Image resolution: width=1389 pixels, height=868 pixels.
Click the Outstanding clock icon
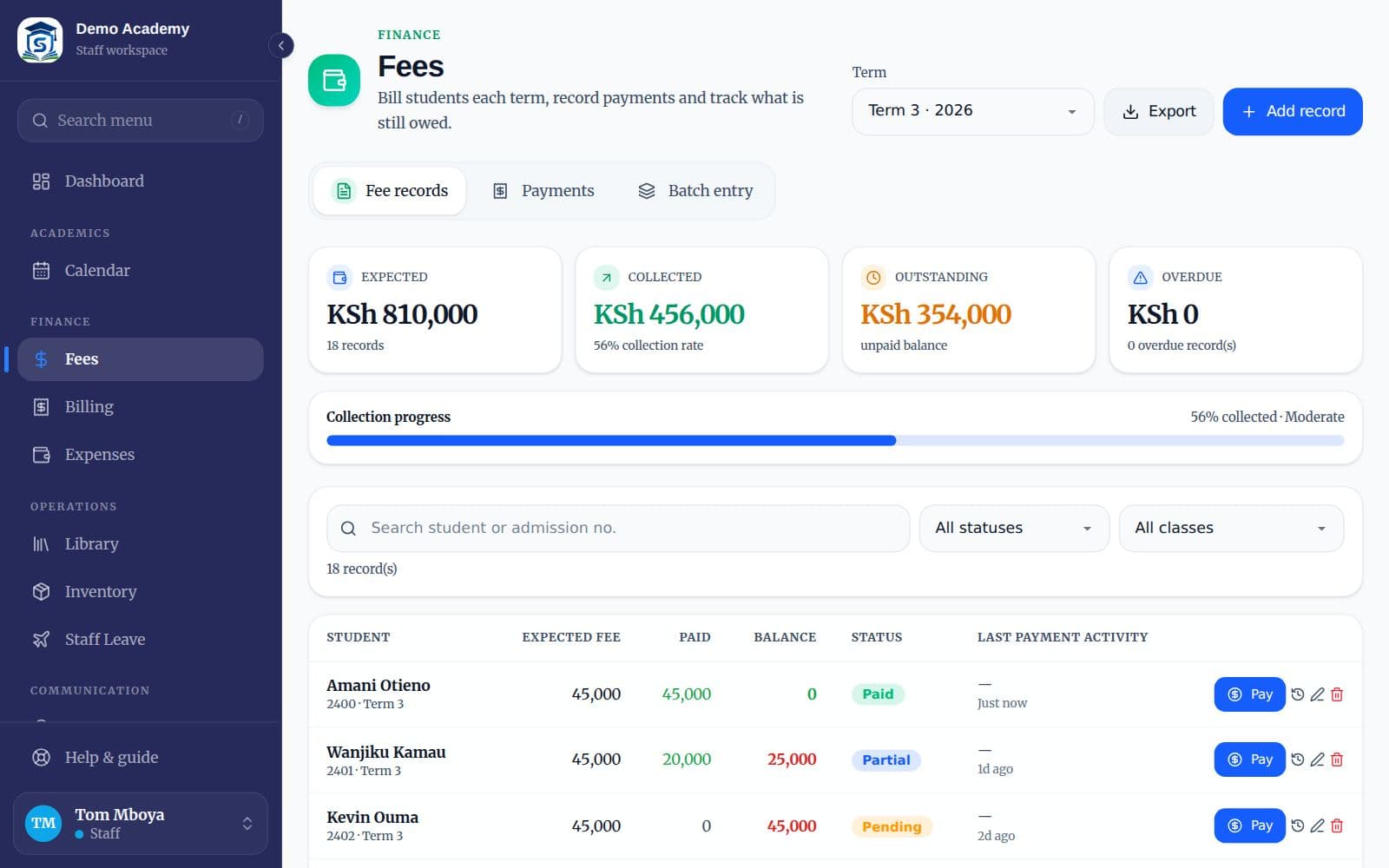coord(873,278)
